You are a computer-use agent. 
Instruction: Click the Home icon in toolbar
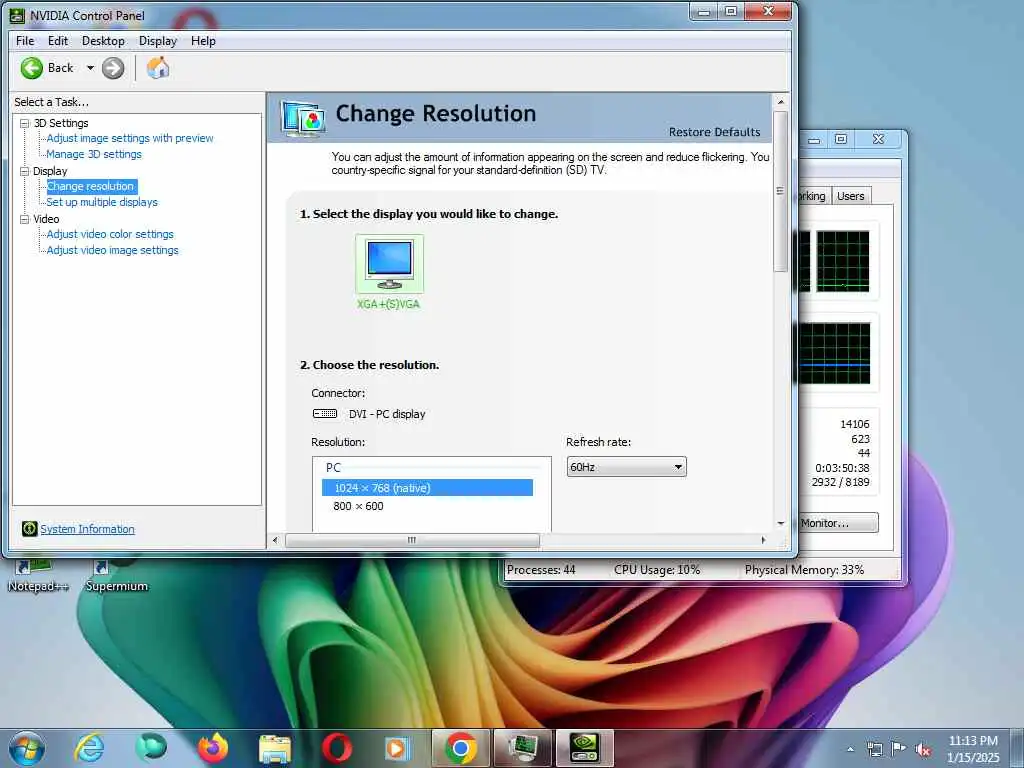157,68
